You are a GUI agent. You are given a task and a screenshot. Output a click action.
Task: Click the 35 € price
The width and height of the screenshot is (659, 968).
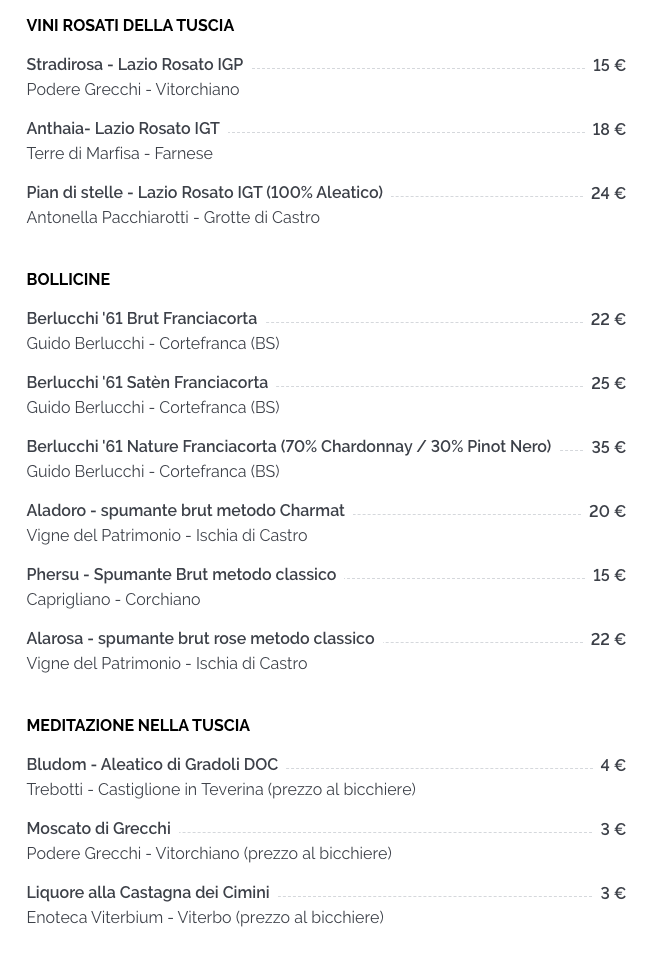click(608, 447)
